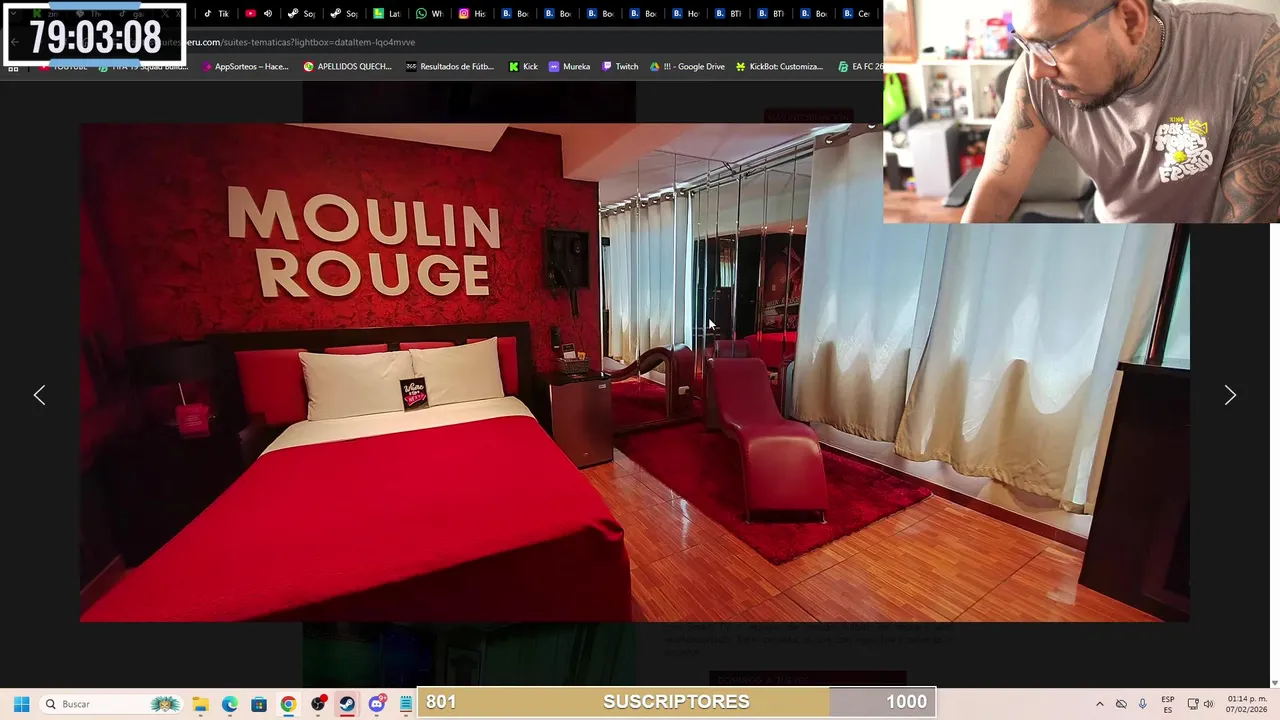Switch to the YouTube browser tab
Image resolution: width=1280 pixels, height=720 pixels.
coord(250,14)
